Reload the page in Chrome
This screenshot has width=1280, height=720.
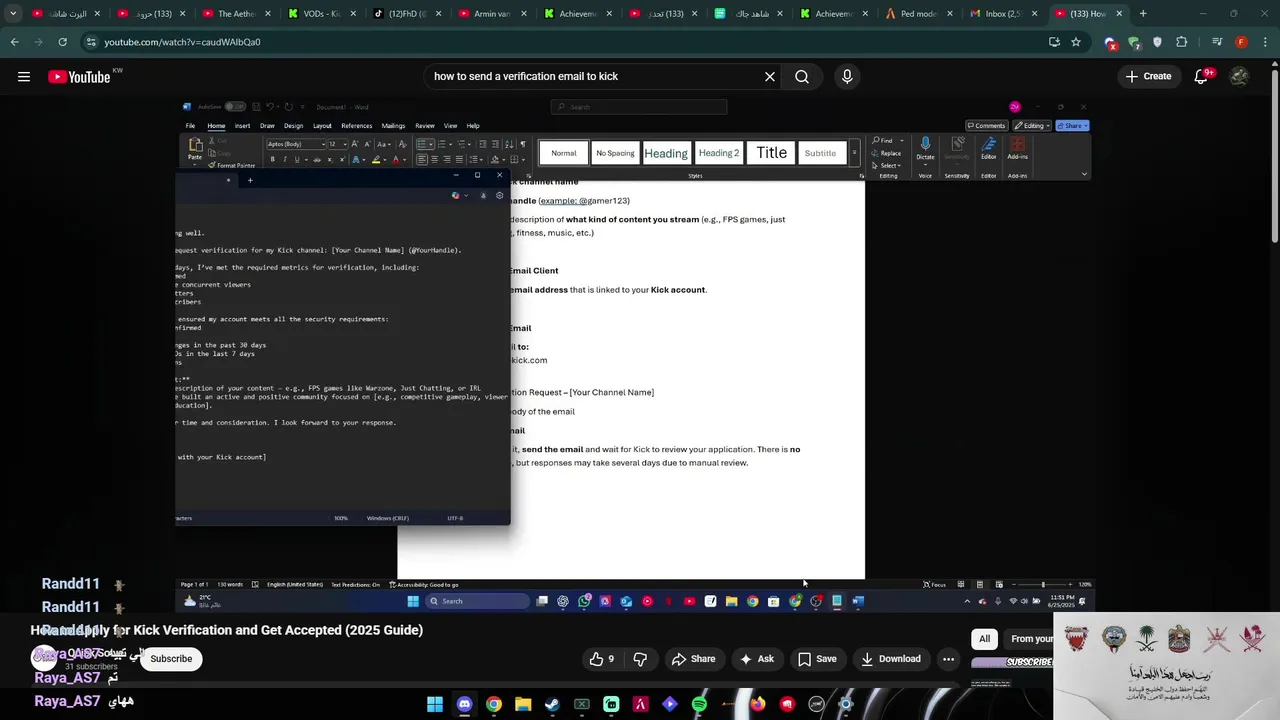[x=62, y=42]
